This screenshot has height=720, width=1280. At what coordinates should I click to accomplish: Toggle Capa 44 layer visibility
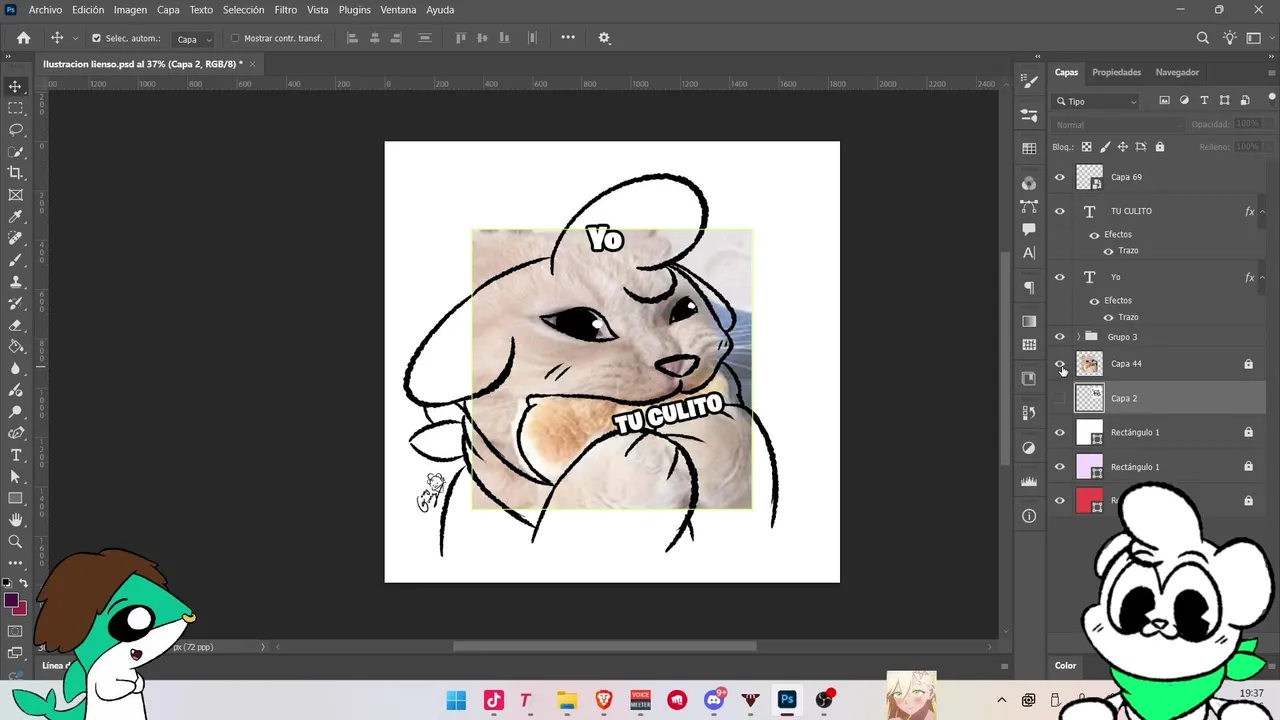[x=1060, y=364]
